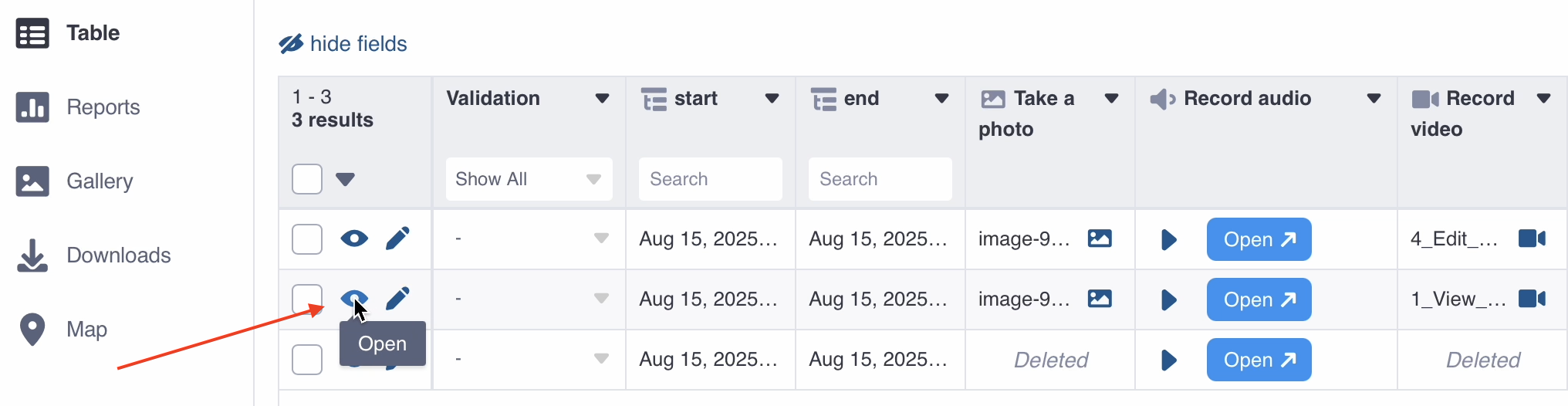Tick the select-all checkbox in the header
Viewport: 1568px width, 406px height.
pos(307,179)
